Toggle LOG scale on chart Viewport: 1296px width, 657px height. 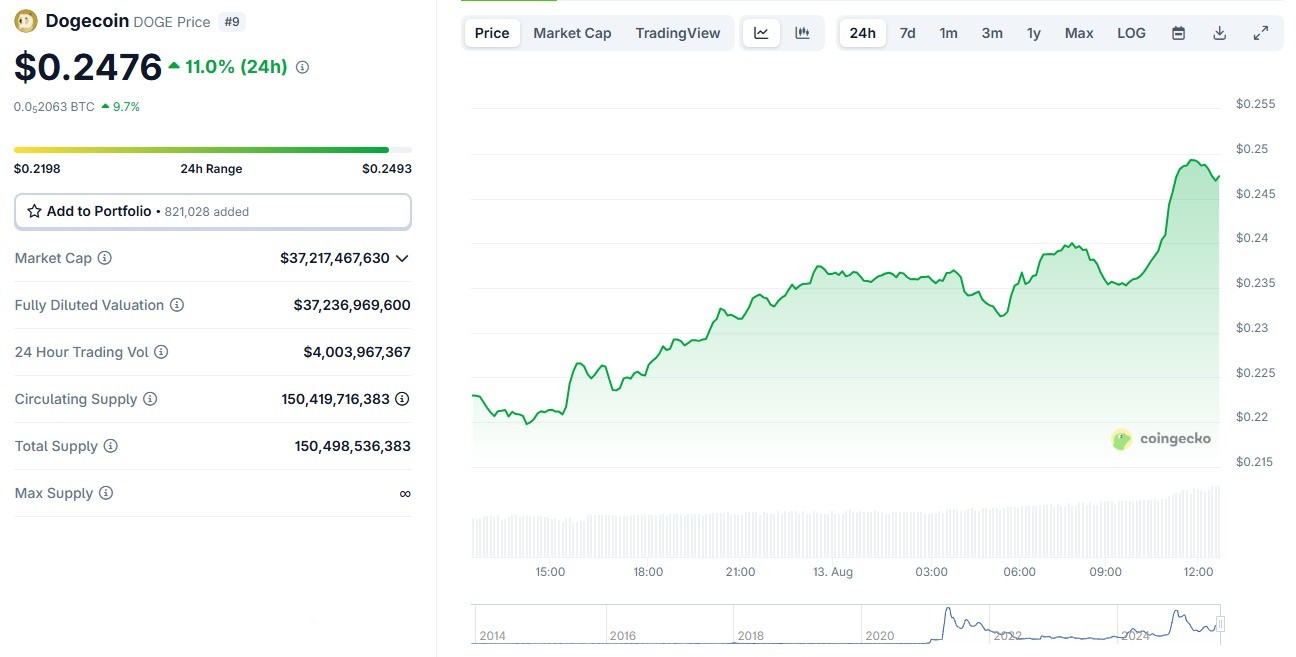click(1131, 33)
